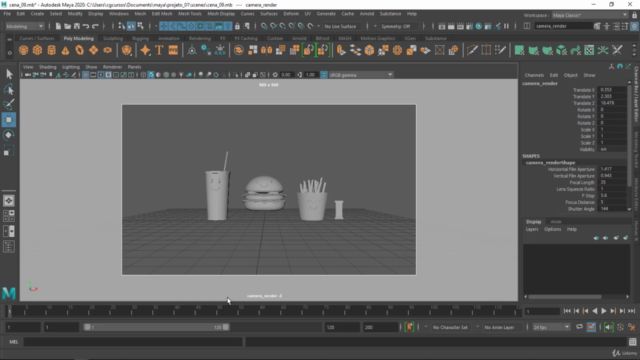Undo the last action via toolbar arrow
640x360 pixels.
click(86, 26)
